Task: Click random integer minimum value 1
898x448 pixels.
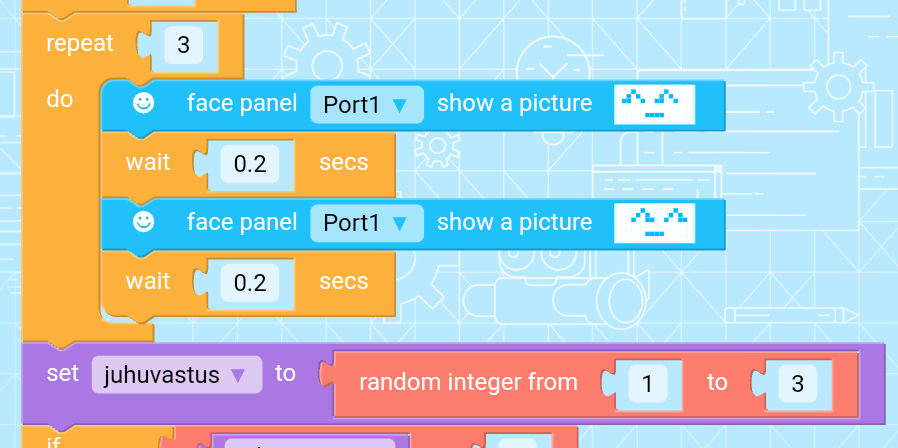Action: tap(648, 383)
